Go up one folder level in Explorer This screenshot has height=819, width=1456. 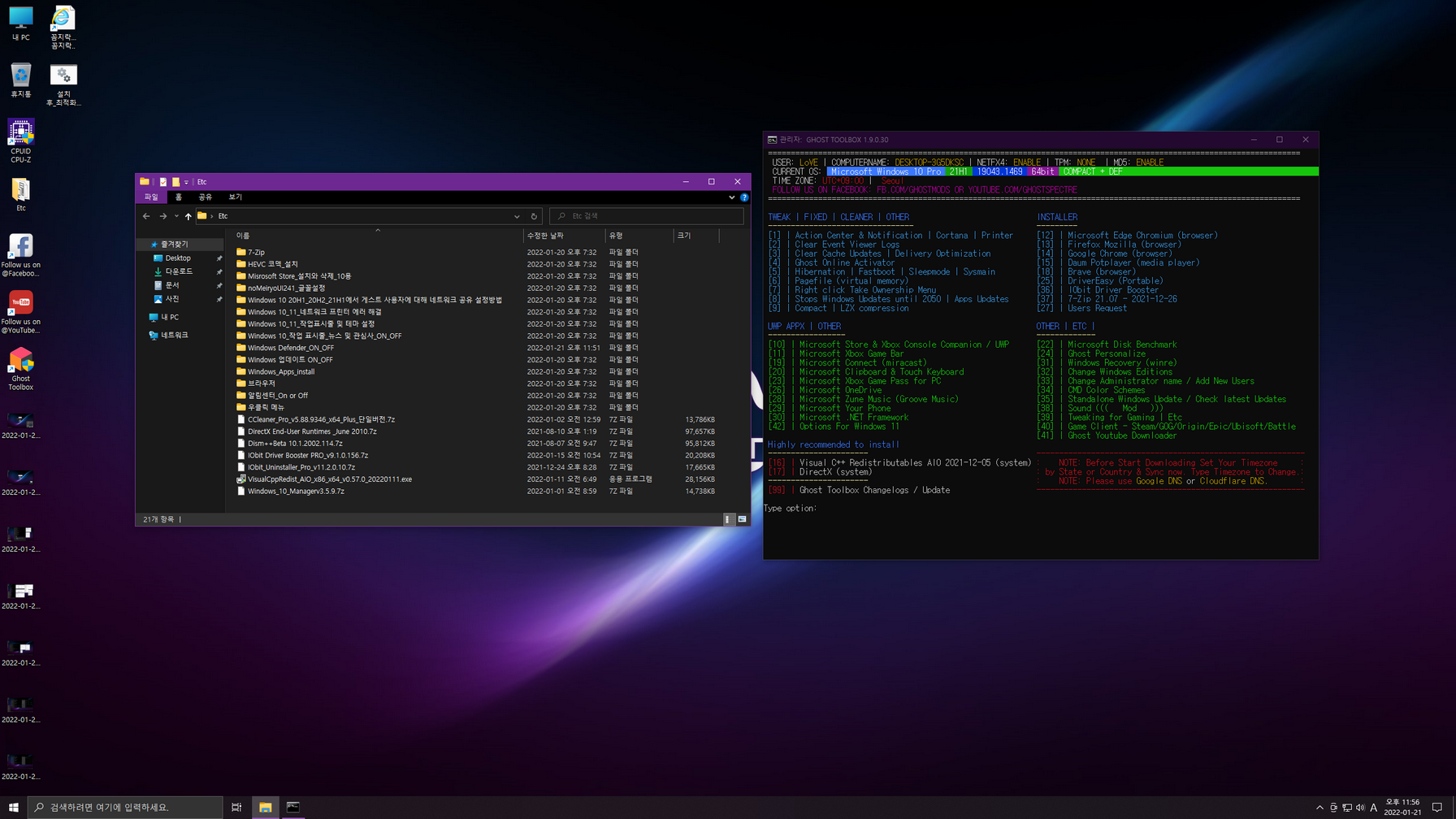pyautogui.click(x=188, y=216)
